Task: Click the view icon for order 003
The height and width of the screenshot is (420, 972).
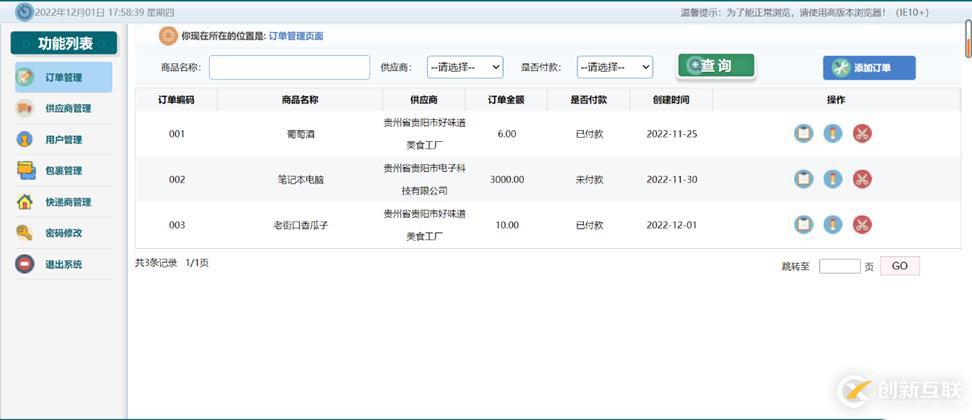Action: (x=803, y=225)
